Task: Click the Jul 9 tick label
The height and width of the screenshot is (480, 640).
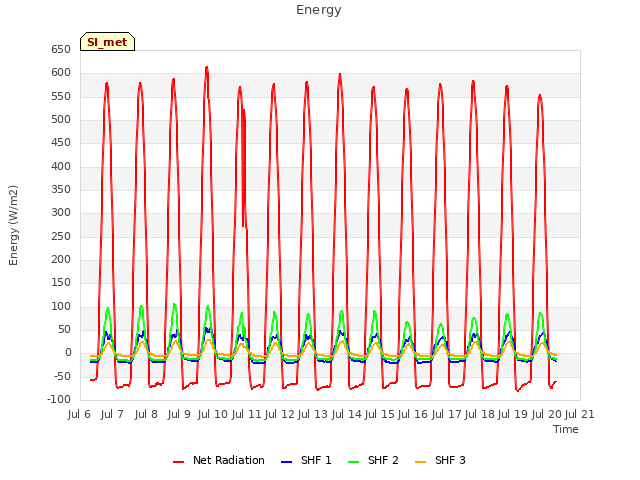Action: [179, 414]
